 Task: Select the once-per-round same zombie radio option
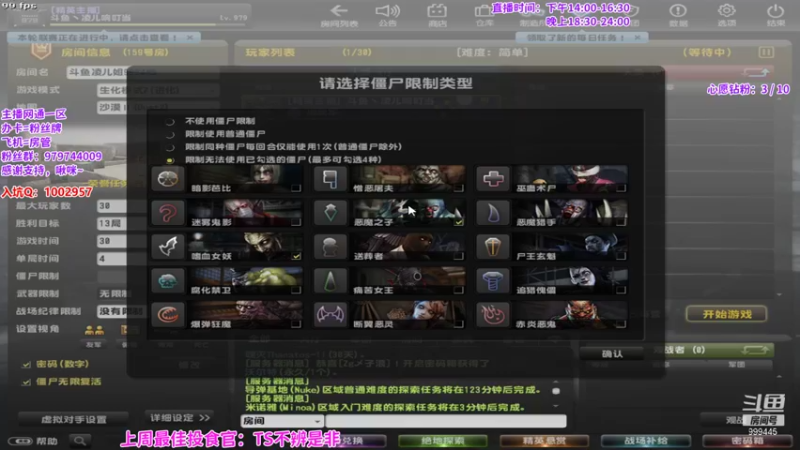coord(170,147)
